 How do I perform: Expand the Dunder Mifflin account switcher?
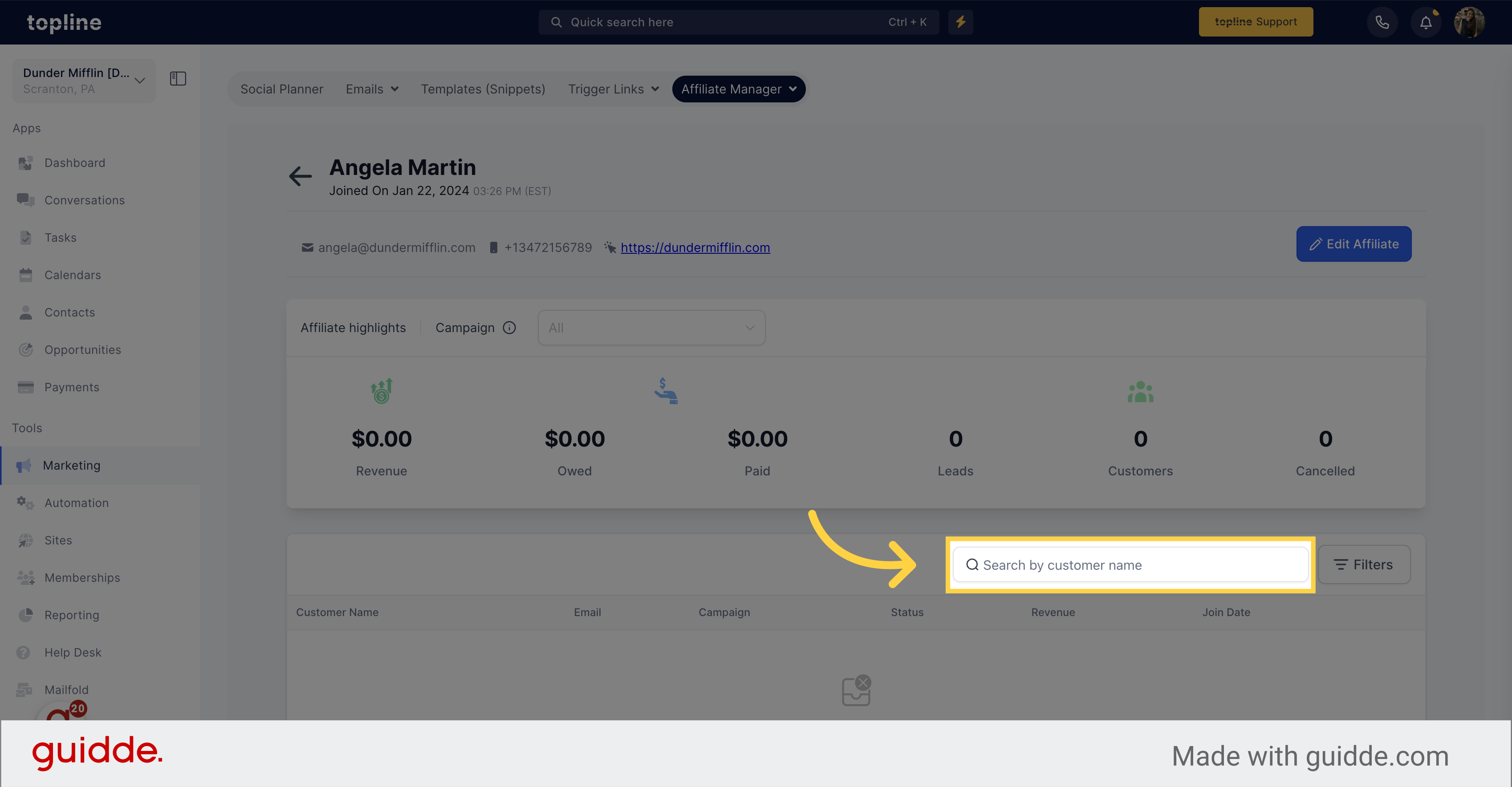tap(84, 81)
